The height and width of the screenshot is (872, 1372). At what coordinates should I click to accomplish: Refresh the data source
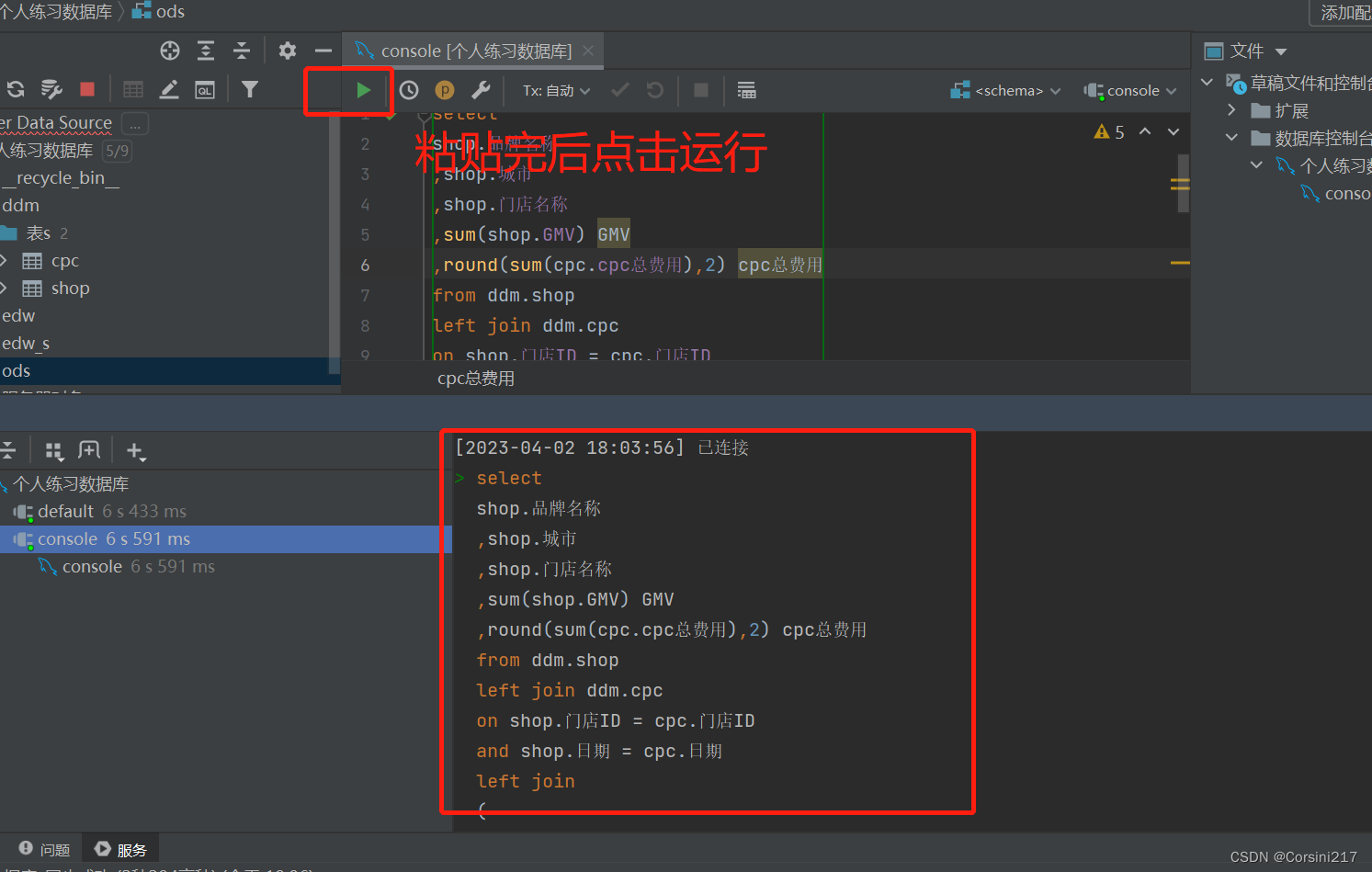[x=16, y=89]
